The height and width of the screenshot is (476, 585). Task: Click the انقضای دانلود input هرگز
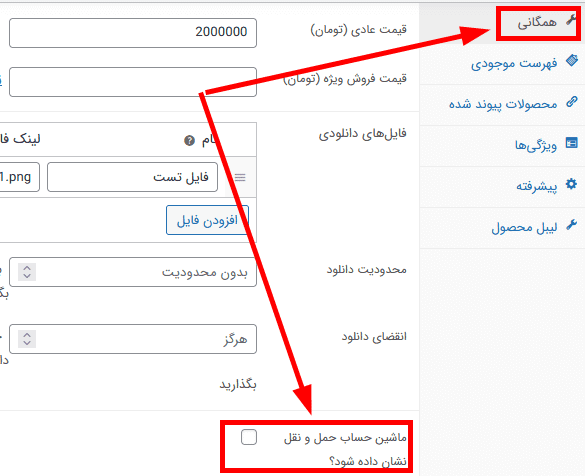pos(133,339)
